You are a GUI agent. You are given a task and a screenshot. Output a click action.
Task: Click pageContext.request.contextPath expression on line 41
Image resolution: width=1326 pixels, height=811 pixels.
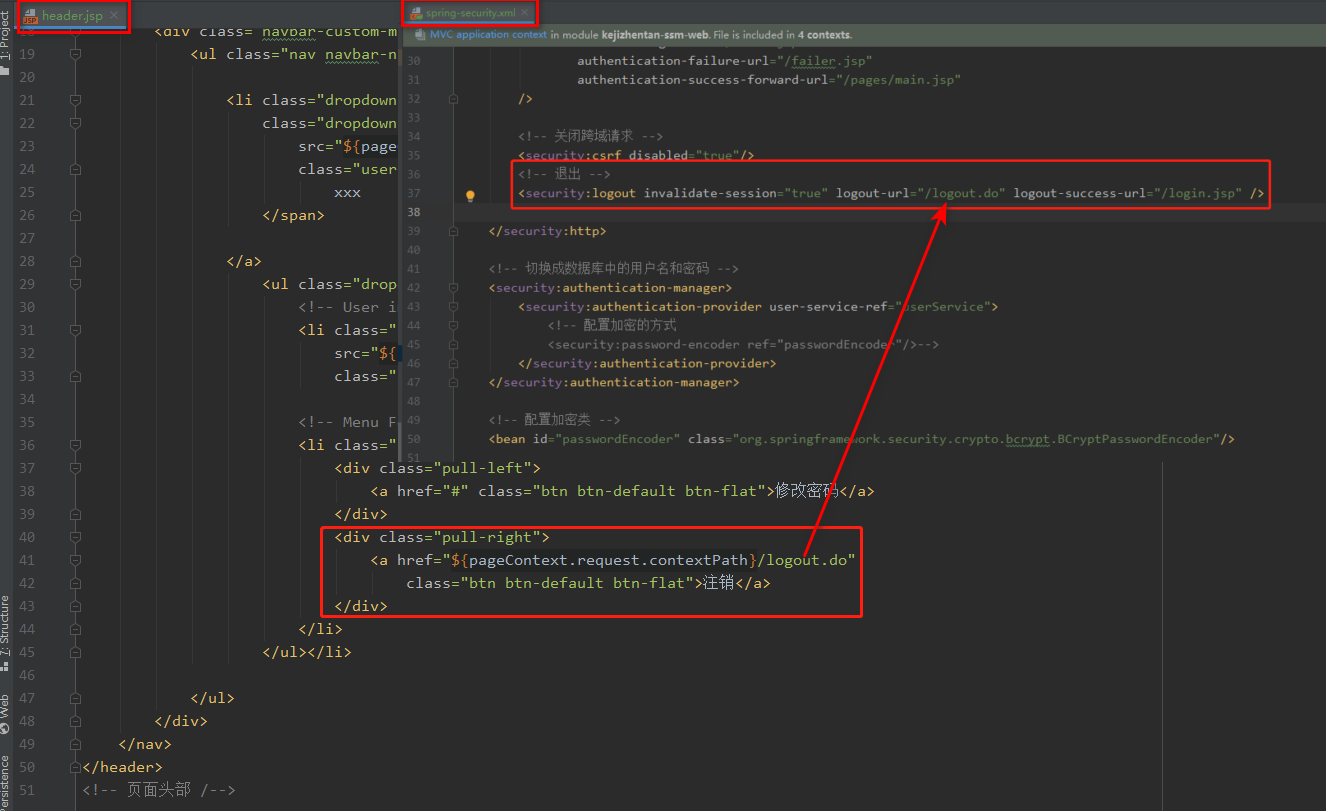[x=607, y=560]
